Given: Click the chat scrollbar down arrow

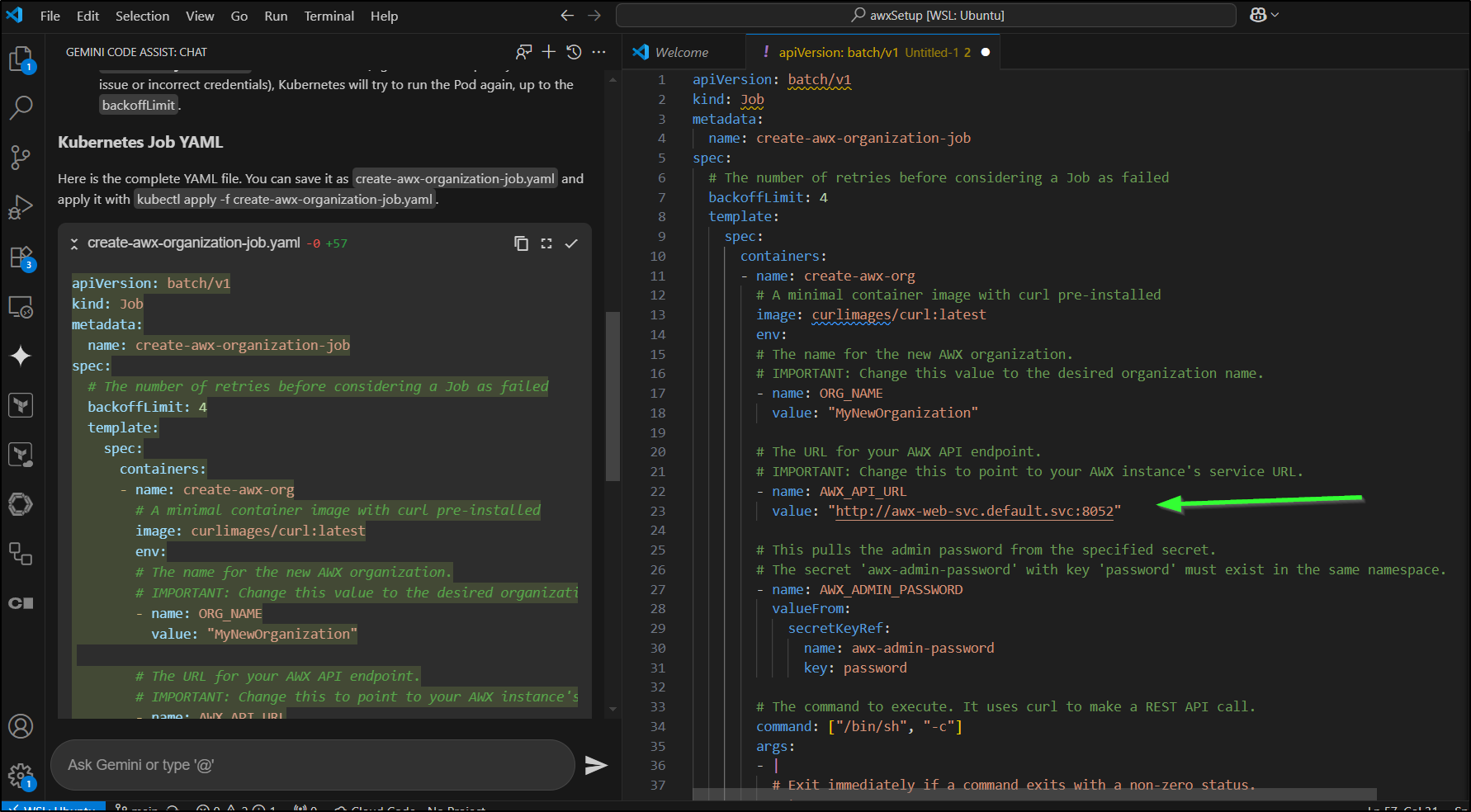Looking at the screenshot, I should pyautogui.click(x=613, y=709).
